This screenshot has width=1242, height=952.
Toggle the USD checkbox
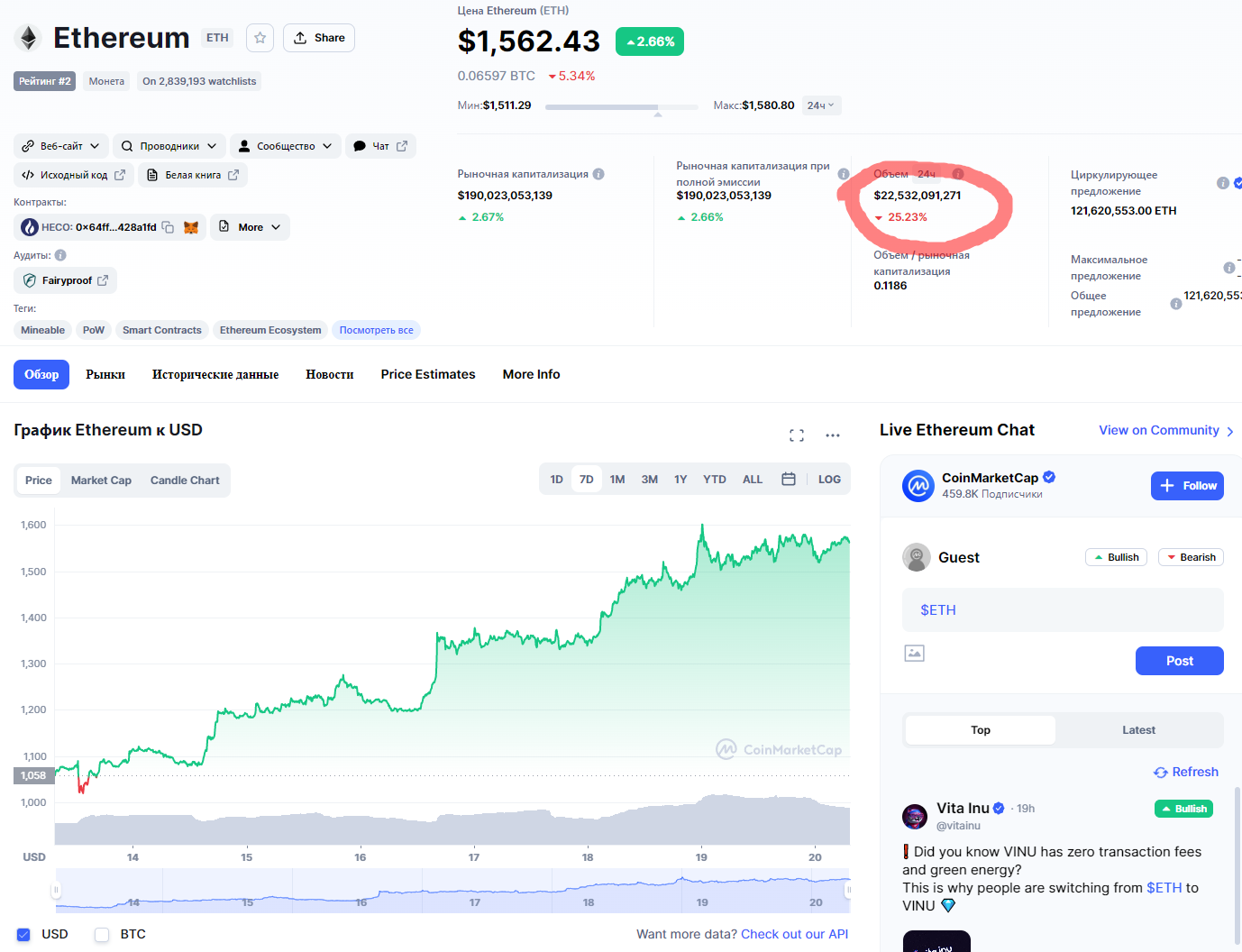24,935
